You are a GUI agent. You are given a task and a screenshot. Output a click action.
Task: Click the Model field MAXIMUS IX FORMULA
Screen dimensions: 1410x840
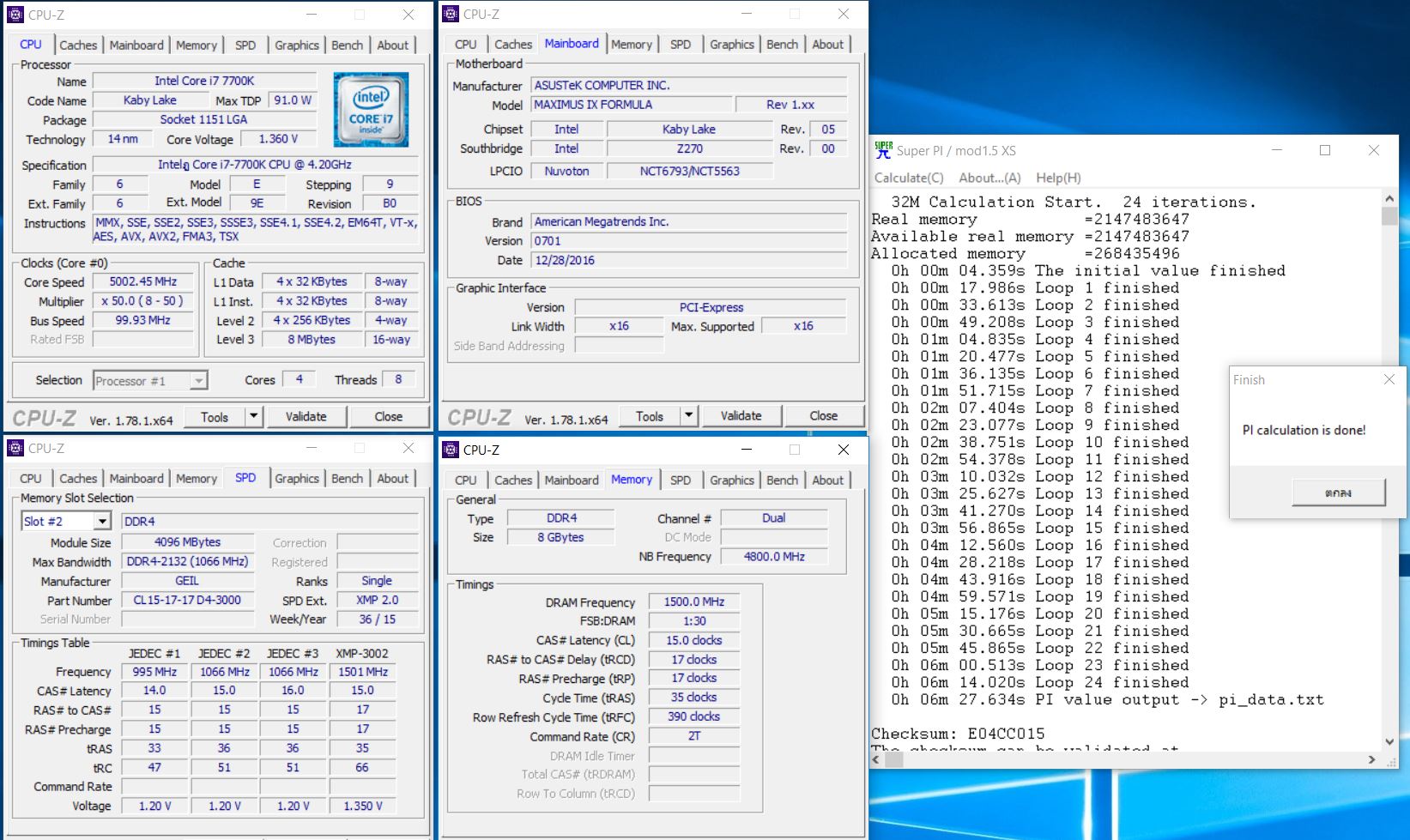pos(632,105)
